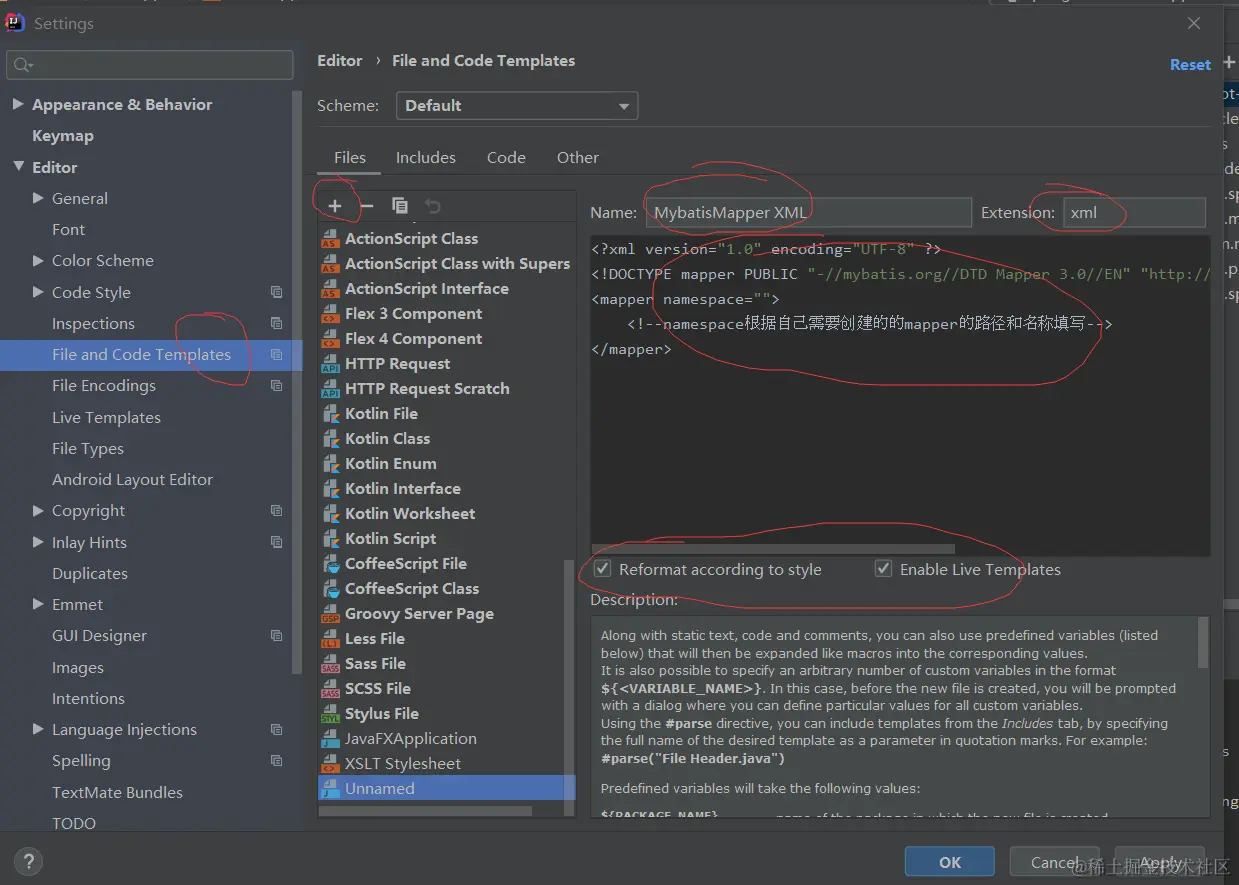The image size is (1239, 885).
Task: Open Keymap settings page
Action: tap(63, 136)
